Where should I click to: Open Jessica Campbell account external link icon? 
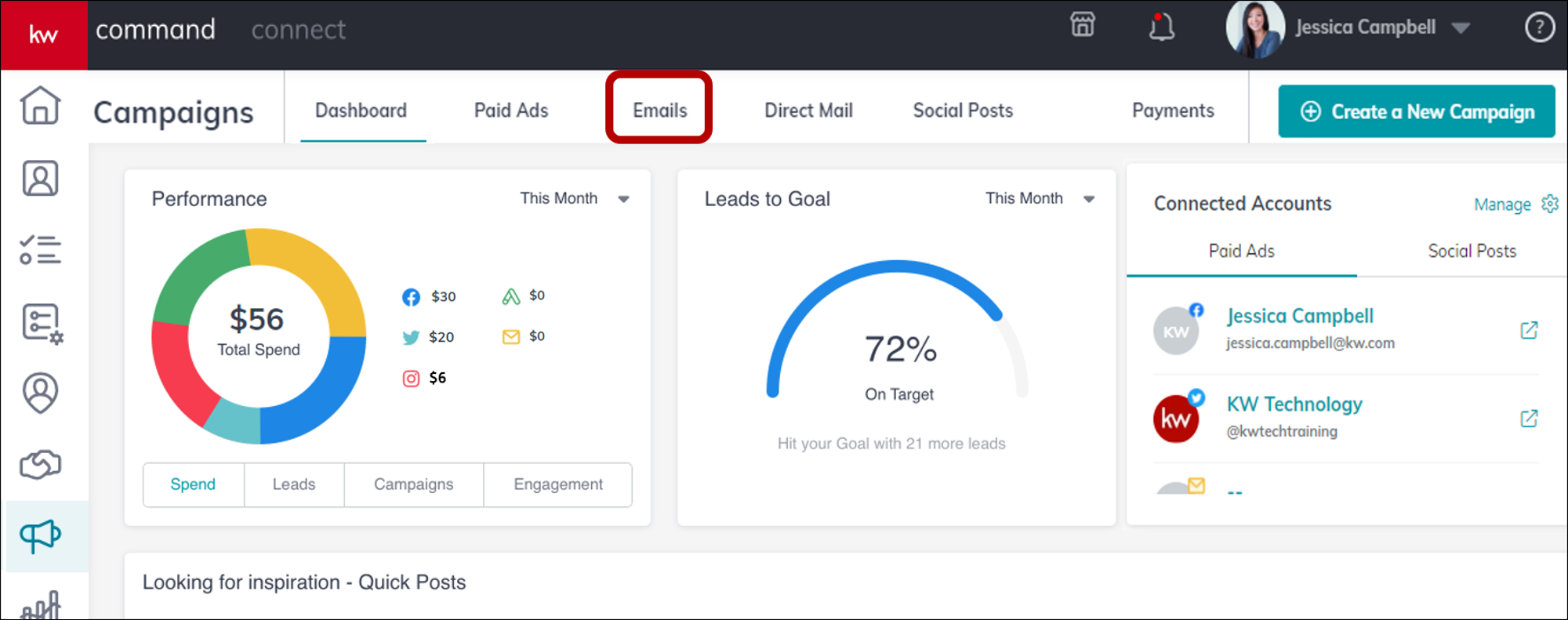pyautogui.click(x=1529, y=330)
